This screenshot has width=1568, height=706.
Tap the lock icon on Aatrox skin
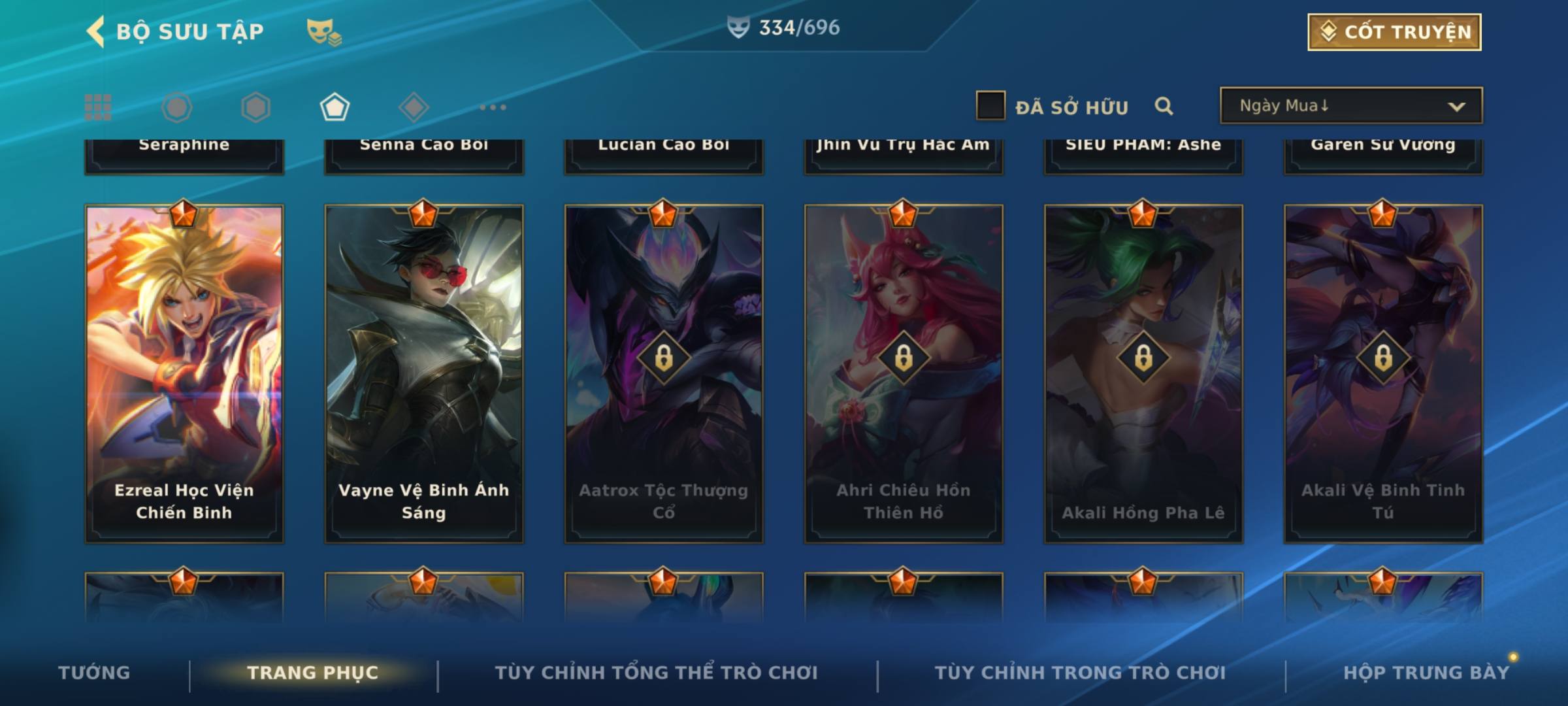click(664, 358)
